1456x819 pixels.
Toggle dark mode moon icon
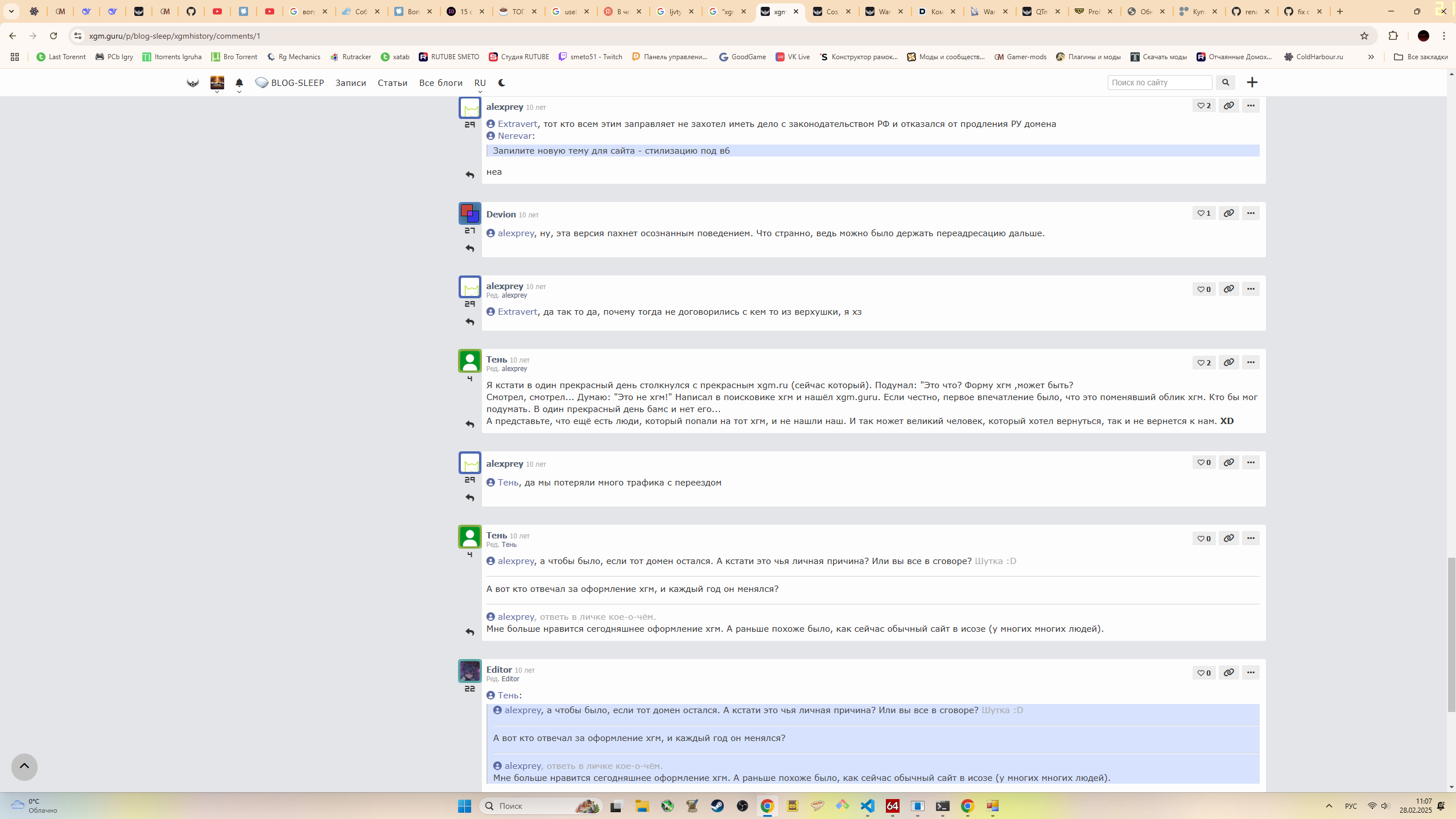click(501, 83)
